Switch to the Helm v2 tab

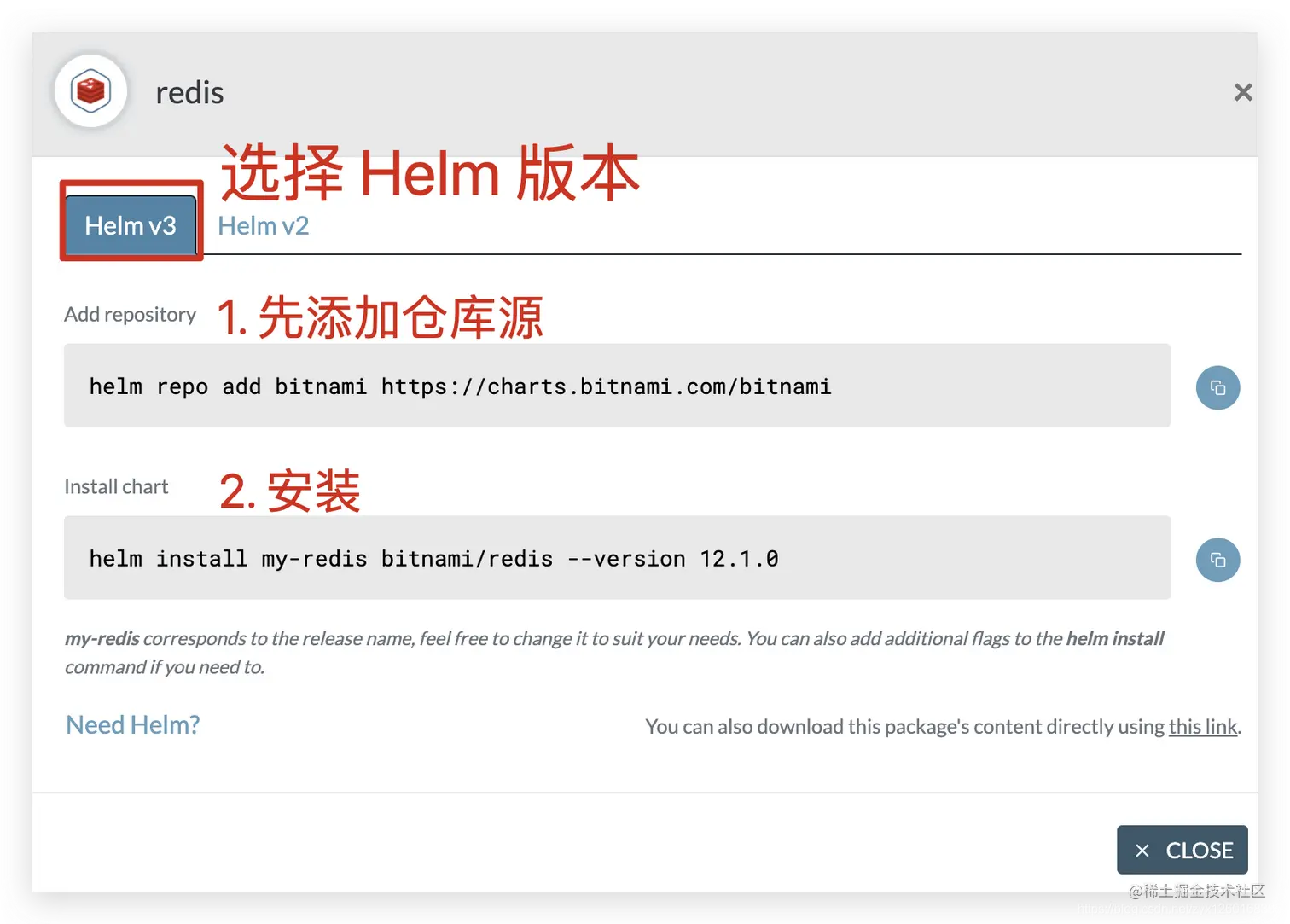tap(263, 225)
